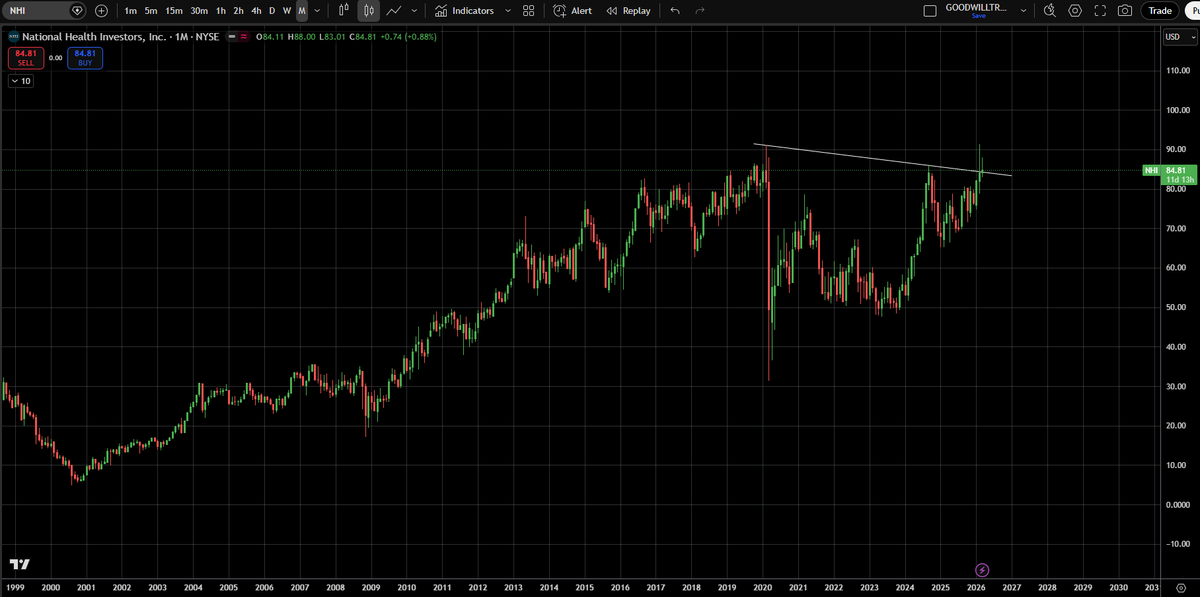Screen dimensions: 1200x597
Task: Open time axis settings gear icon
Action: point(1181,588)
